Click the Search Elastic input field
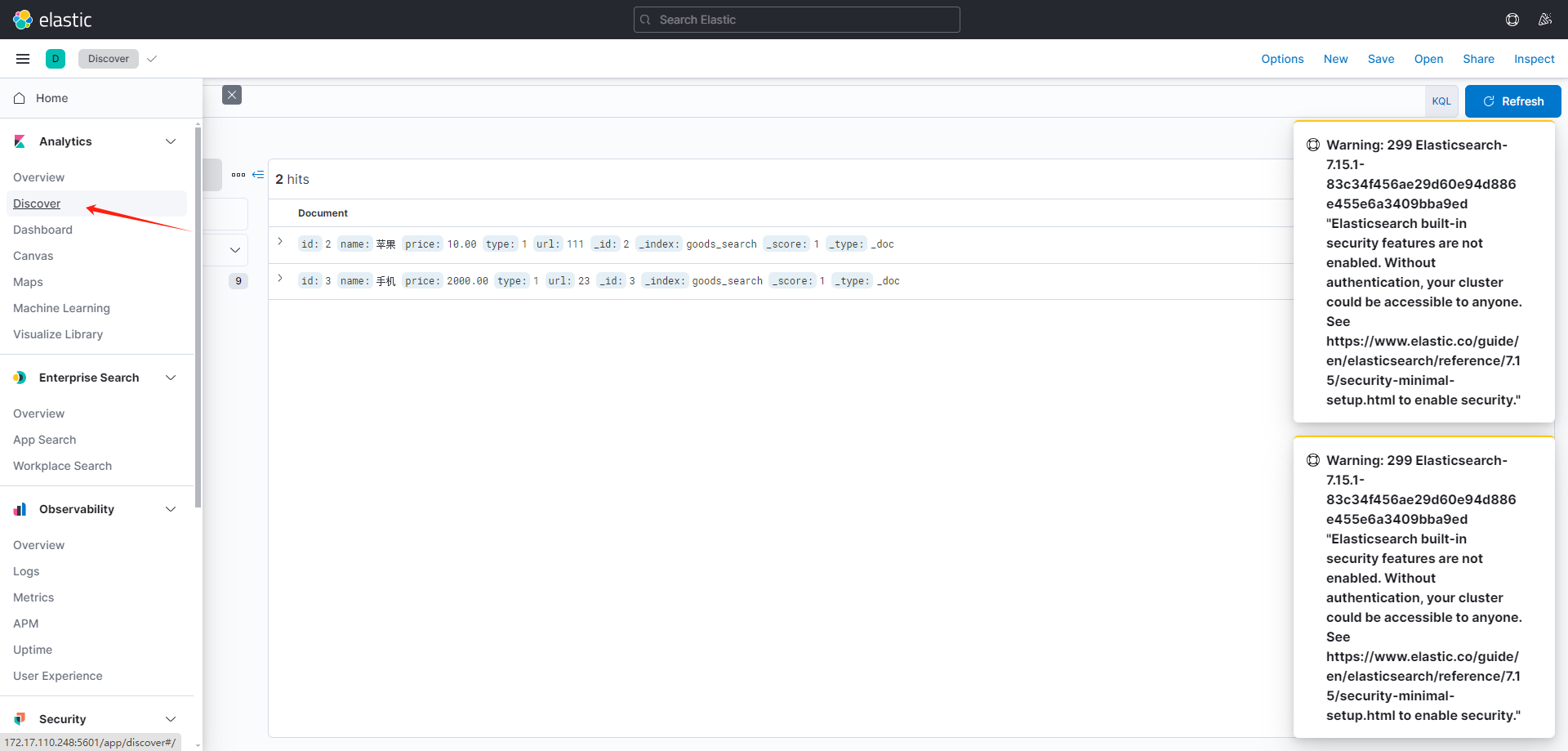 797,20
